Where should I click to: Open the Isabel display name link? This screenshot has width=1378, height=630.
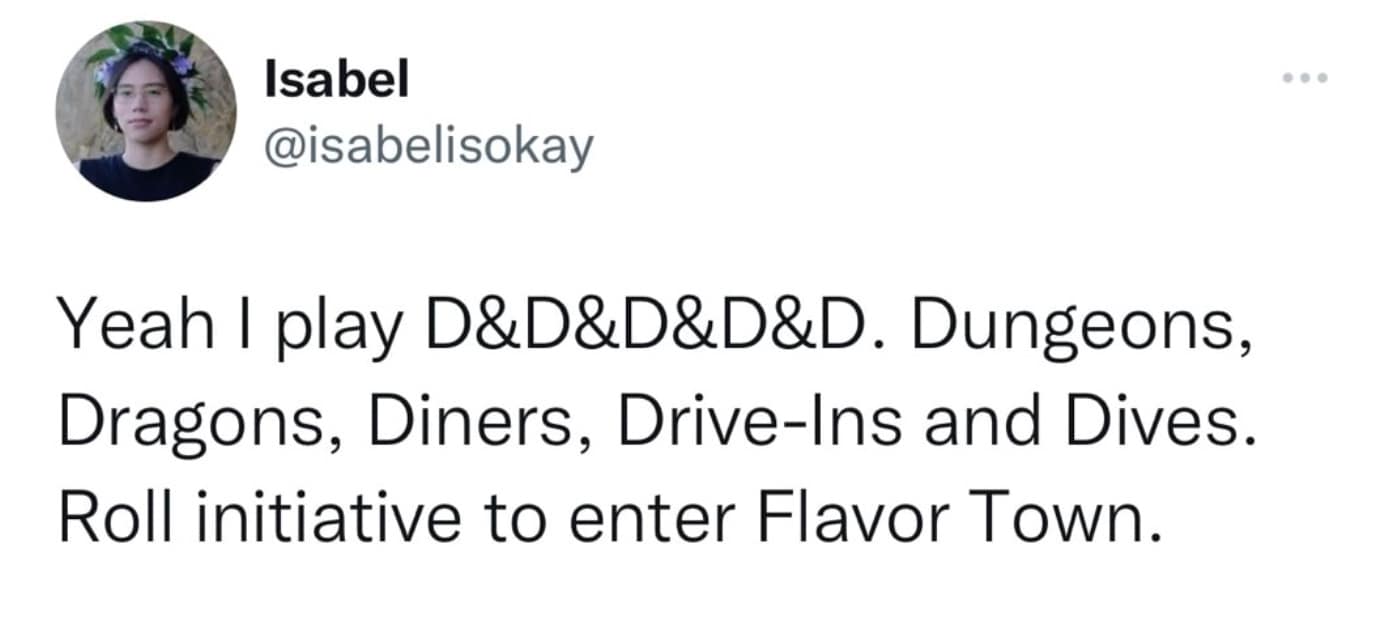[x=337, y=80]
